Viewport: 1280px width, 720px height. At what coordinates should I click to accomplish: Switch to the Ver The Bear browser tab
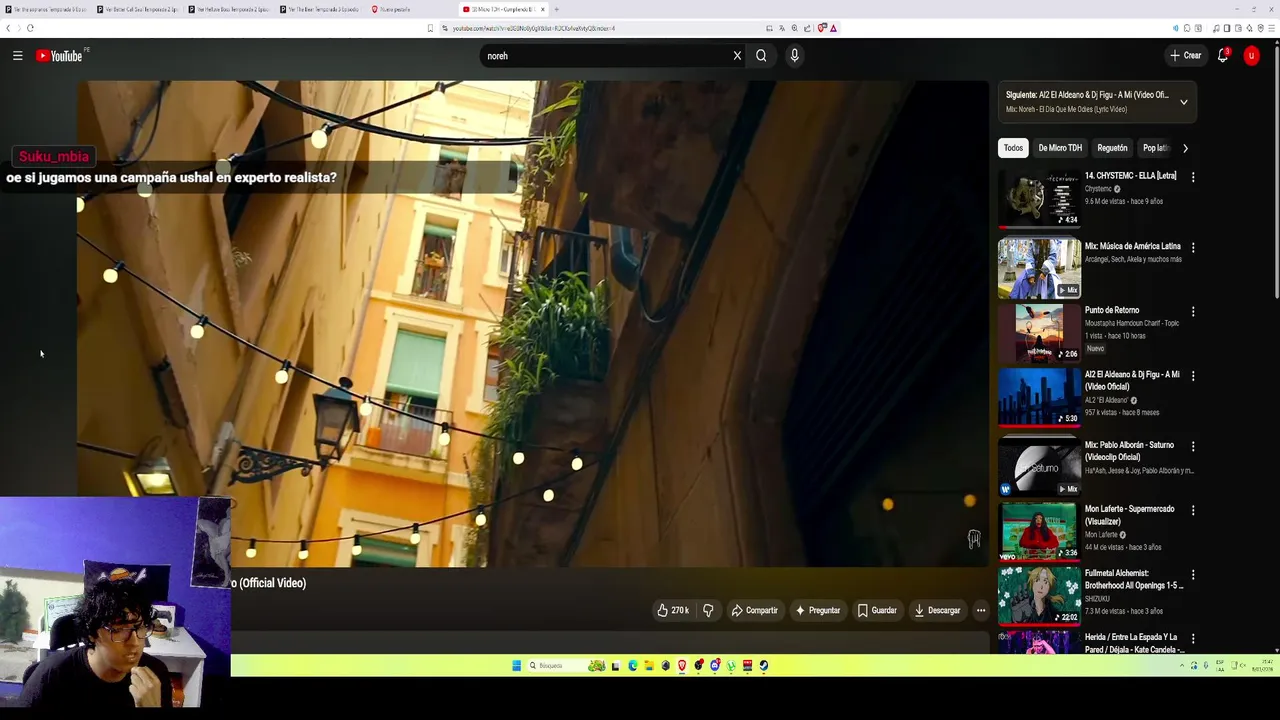tap(317, 9)
